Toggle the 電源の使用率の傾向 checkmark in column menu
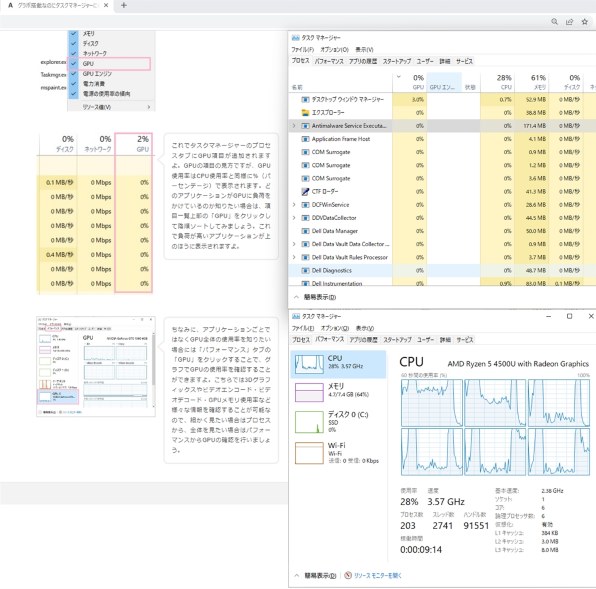 [x=74, y=93]
